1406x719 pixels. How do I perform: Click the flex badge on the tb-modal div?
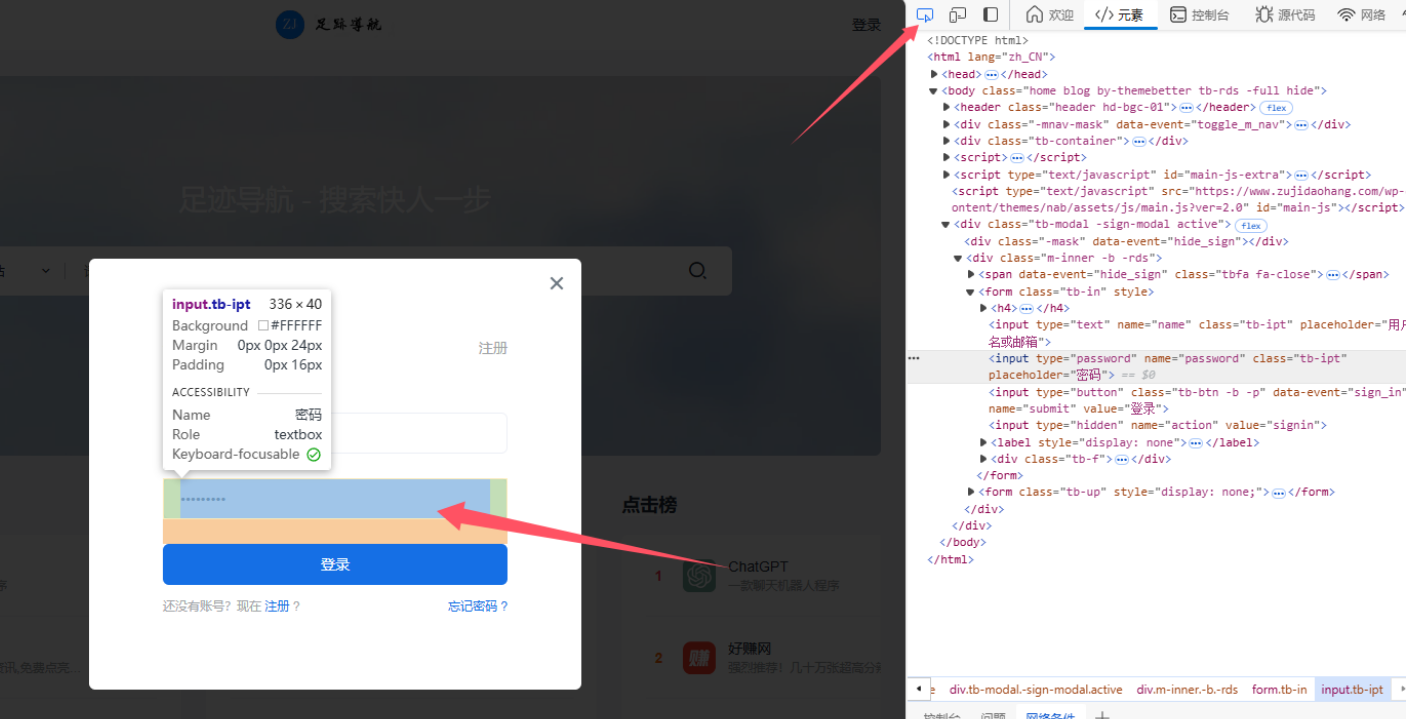pyautogui.click(x=1251, y=225)
